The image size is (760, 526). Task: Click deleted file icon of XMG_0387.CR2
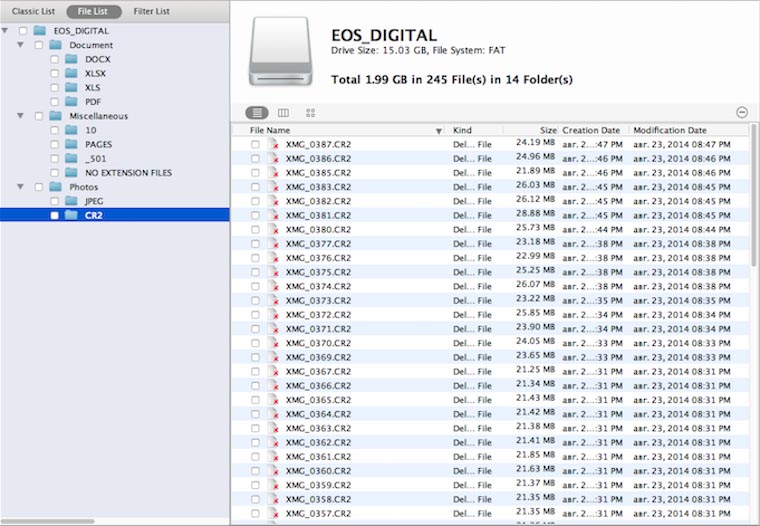(x=274, y=144)
